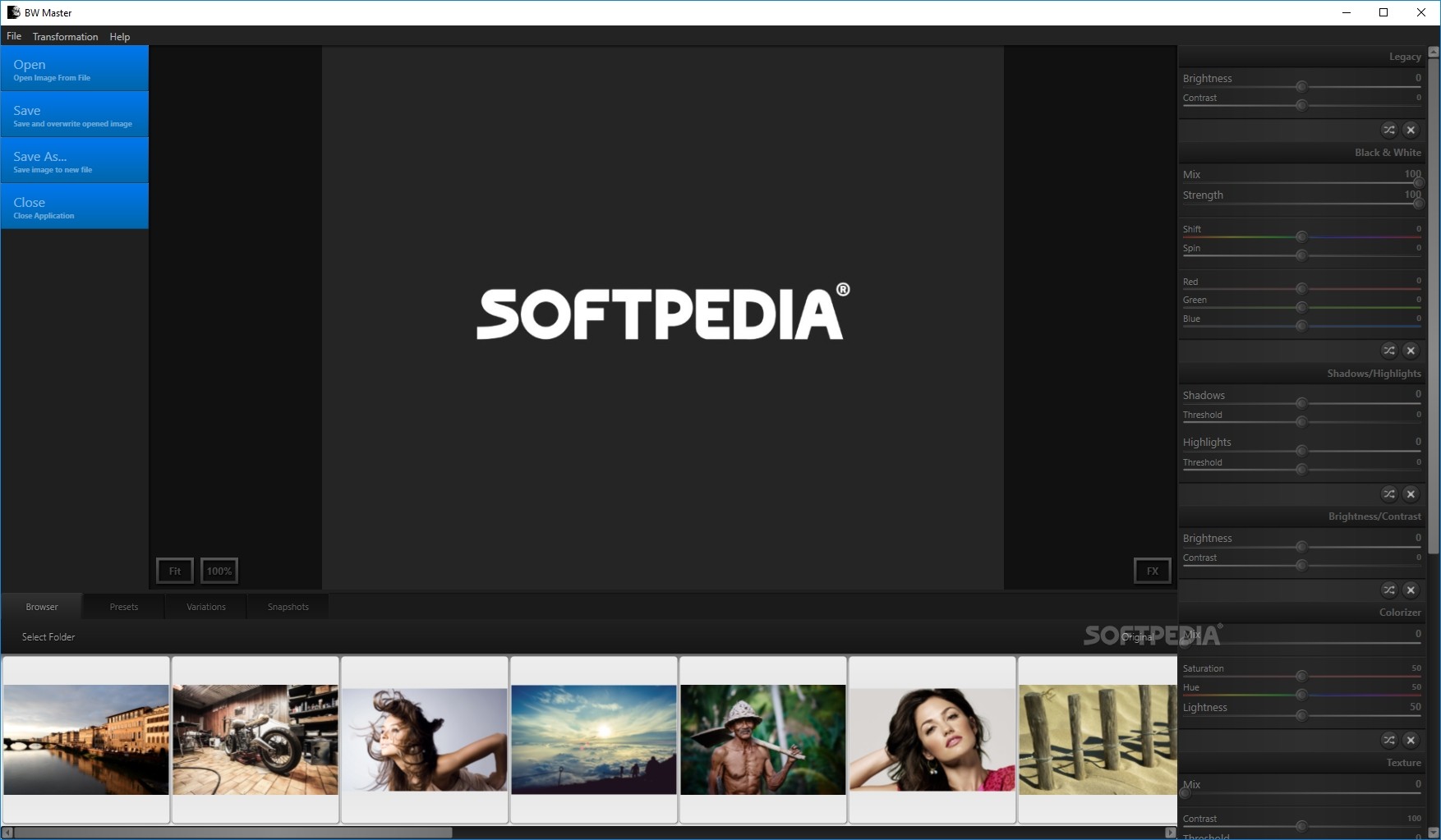The width and height of the screenshot is (1441, 840).
Task: Click the Brightness/Contrast section Brightness slider
Action: pyautogui.click(x=1301, y=546)
